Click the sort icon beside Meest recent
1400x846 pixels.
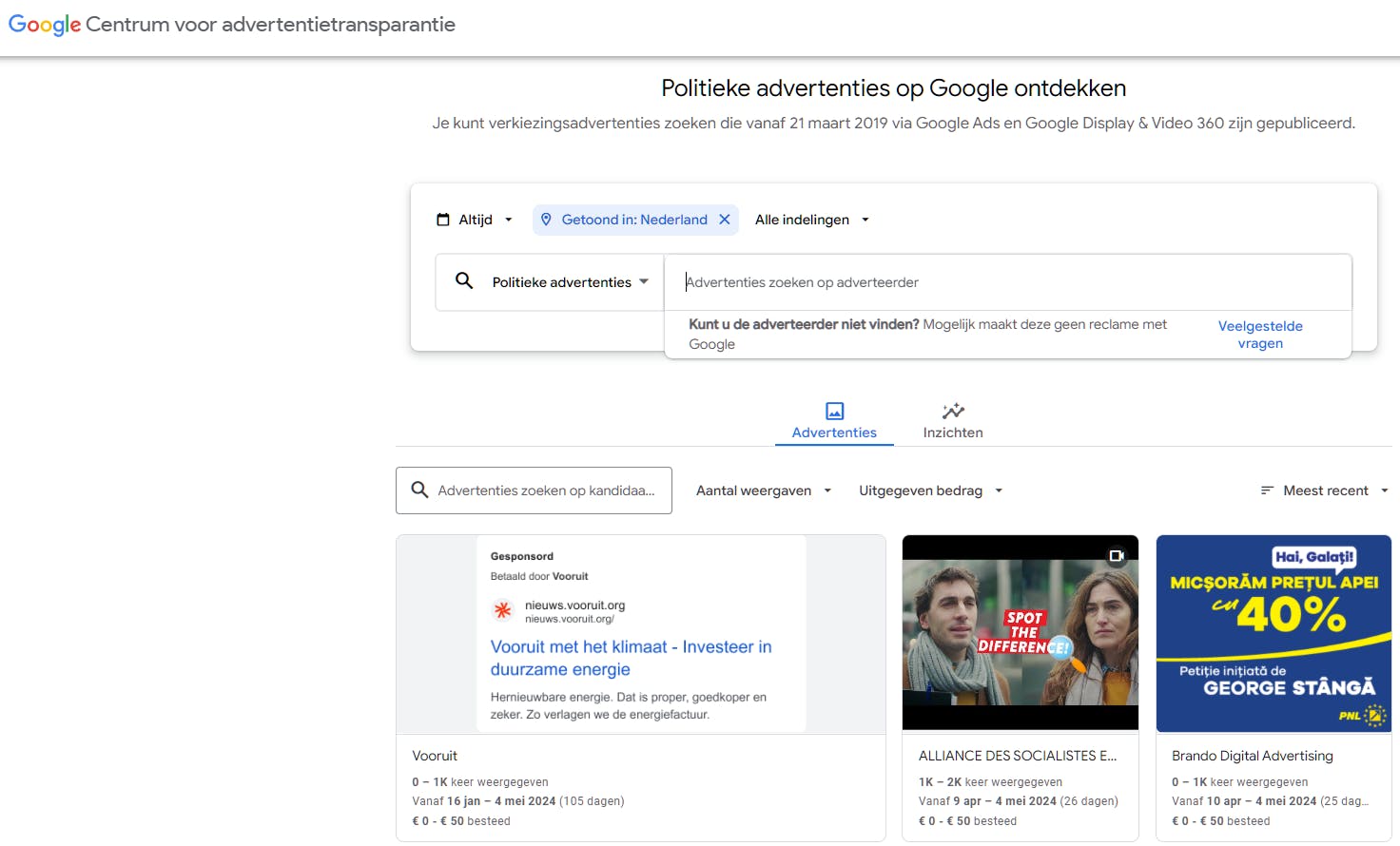1267,490
